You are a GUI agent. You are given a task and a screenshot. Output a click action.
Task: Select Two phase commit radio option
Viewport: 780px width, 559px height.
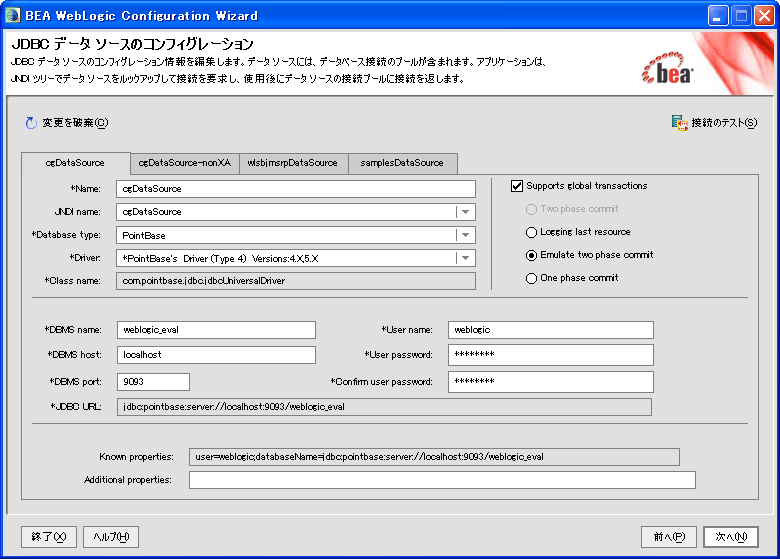click(531, 209)
